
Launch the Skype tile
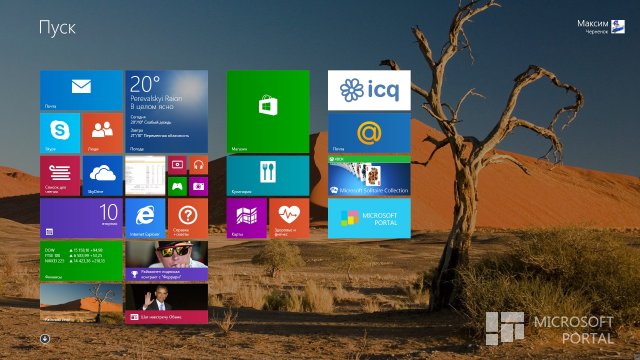[x=60, y=133]
